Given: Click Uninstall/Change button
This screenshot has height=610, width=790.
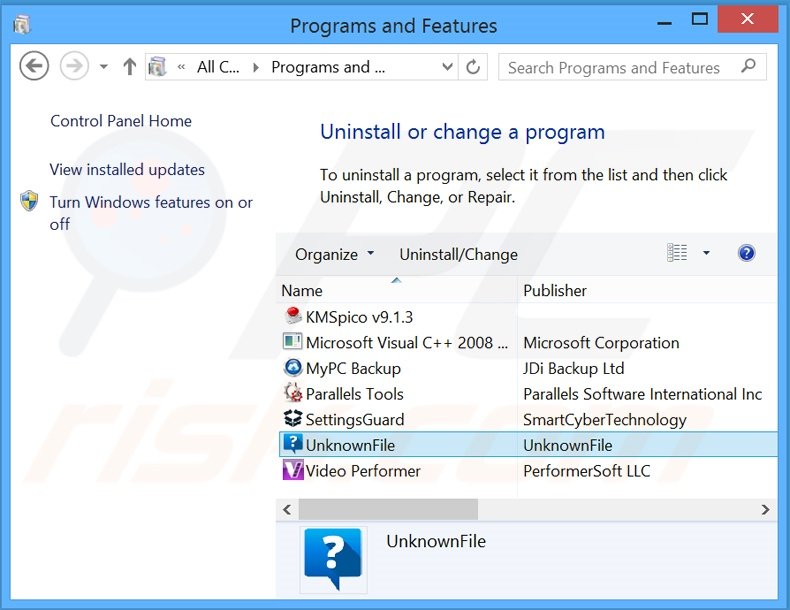Looking at the screenshot, I should pyautogui.click(x=458, y=254).
